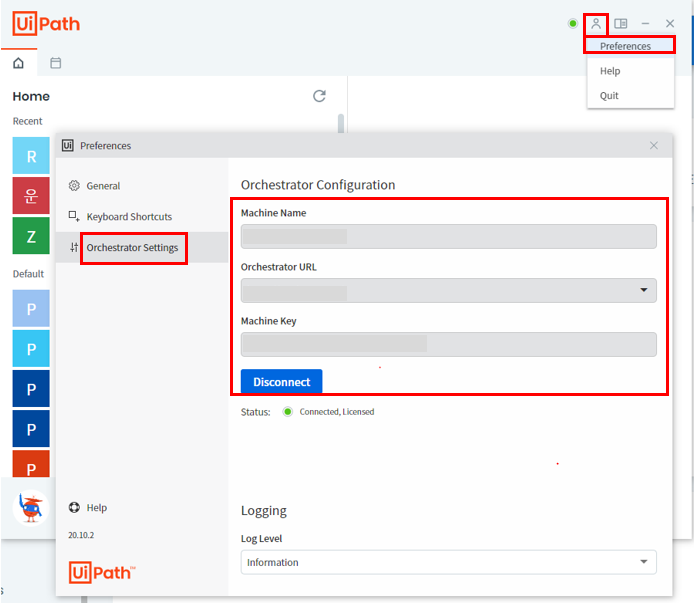Click the scrollbar in the Home list

pos(342,124)
